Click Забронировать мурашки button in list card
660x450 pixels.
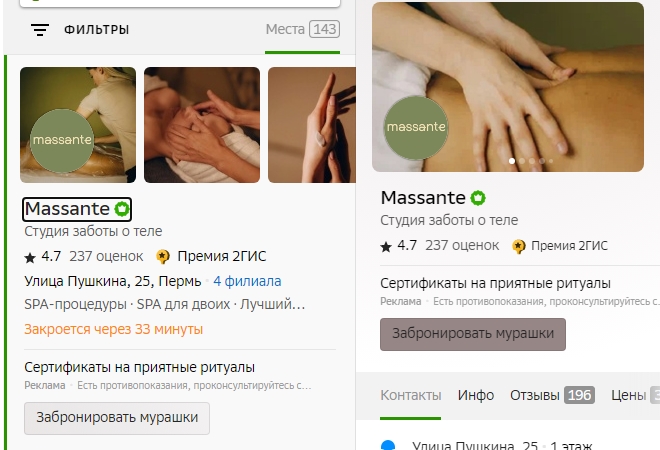click(117, 418)
